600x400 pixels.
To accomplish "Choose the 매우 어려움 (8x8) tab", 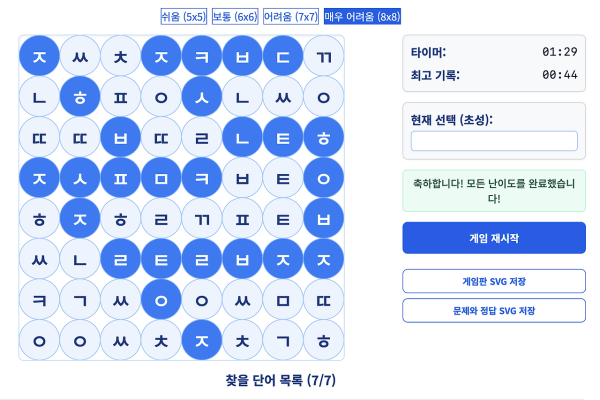I will [362, 17].
